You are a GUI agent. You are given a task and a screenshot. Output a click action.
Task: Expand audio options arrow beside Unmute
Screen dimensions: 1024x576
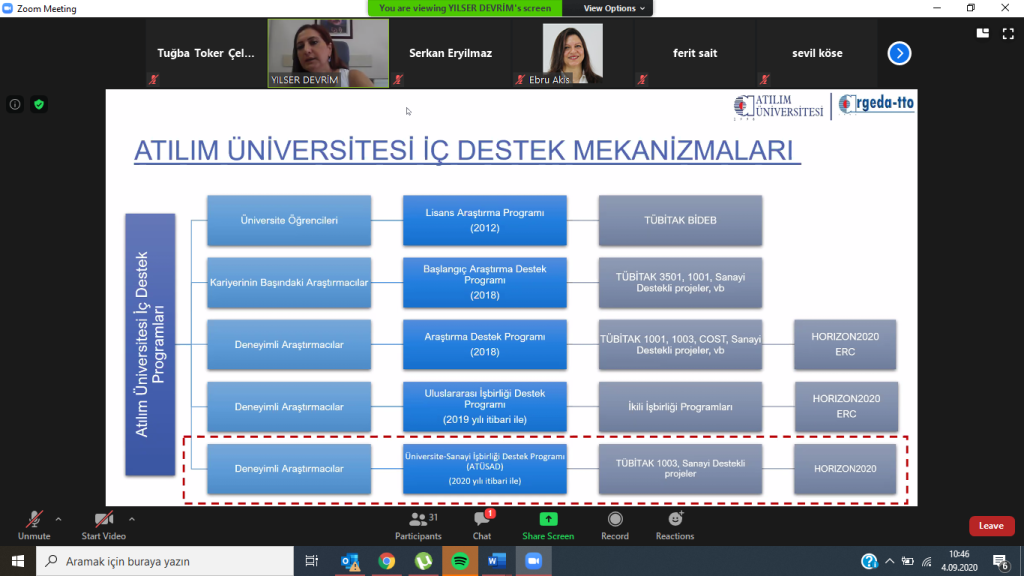[58, 519]
